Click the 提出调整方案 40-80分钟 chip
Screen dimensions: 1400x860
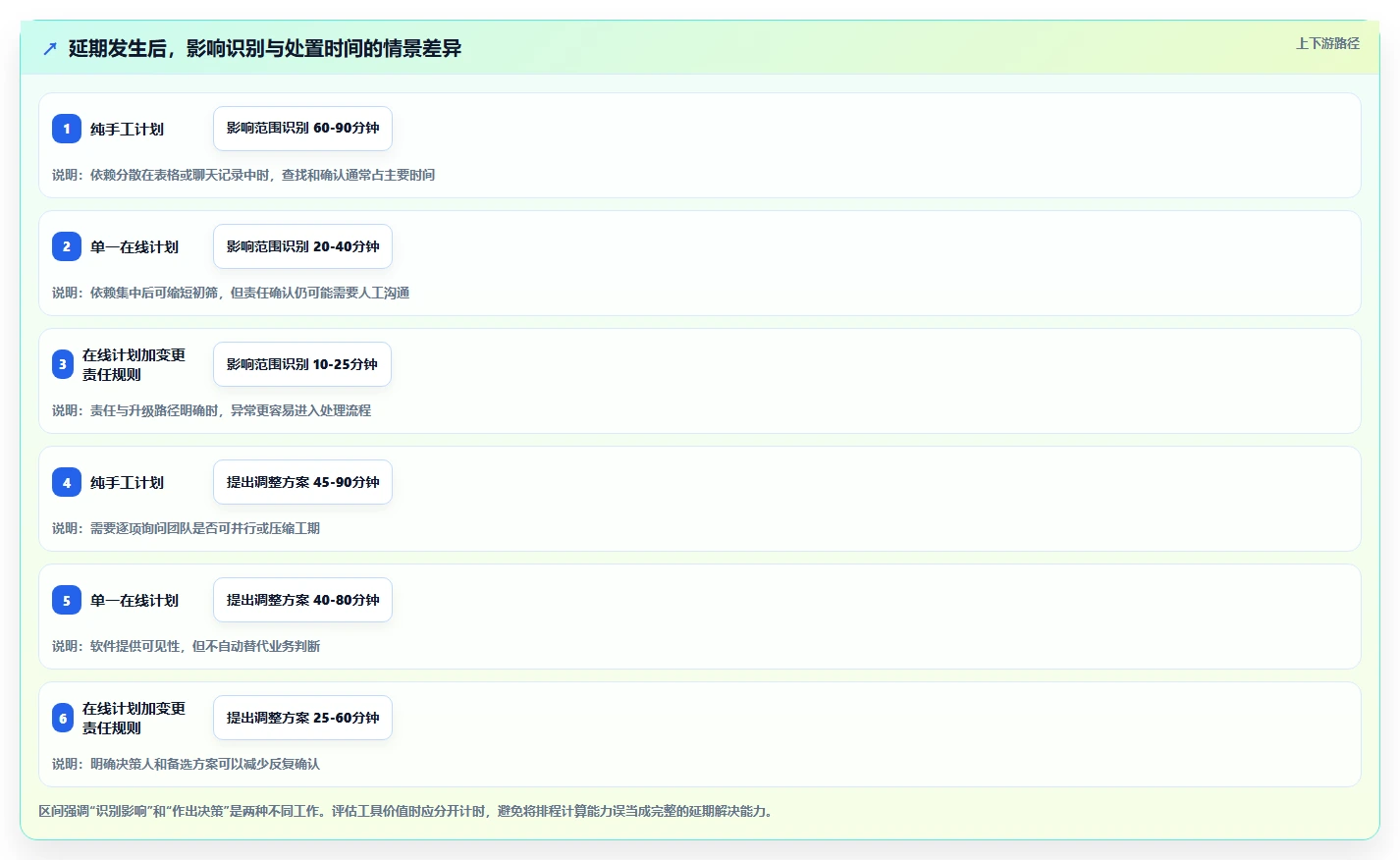coord(302,600)
